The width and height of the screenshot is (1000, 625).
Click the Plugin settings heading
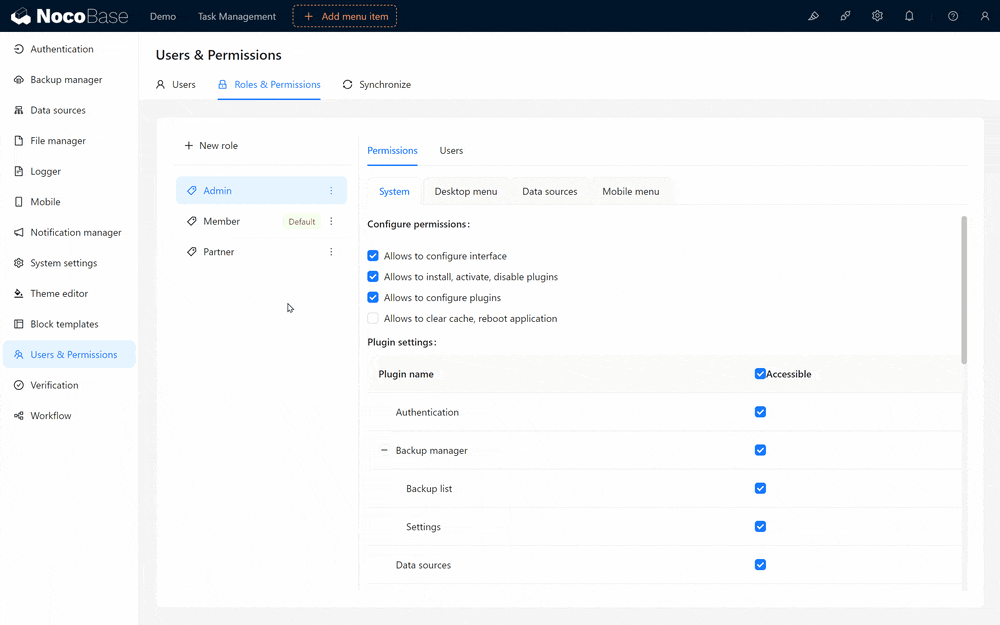(402, 342)
